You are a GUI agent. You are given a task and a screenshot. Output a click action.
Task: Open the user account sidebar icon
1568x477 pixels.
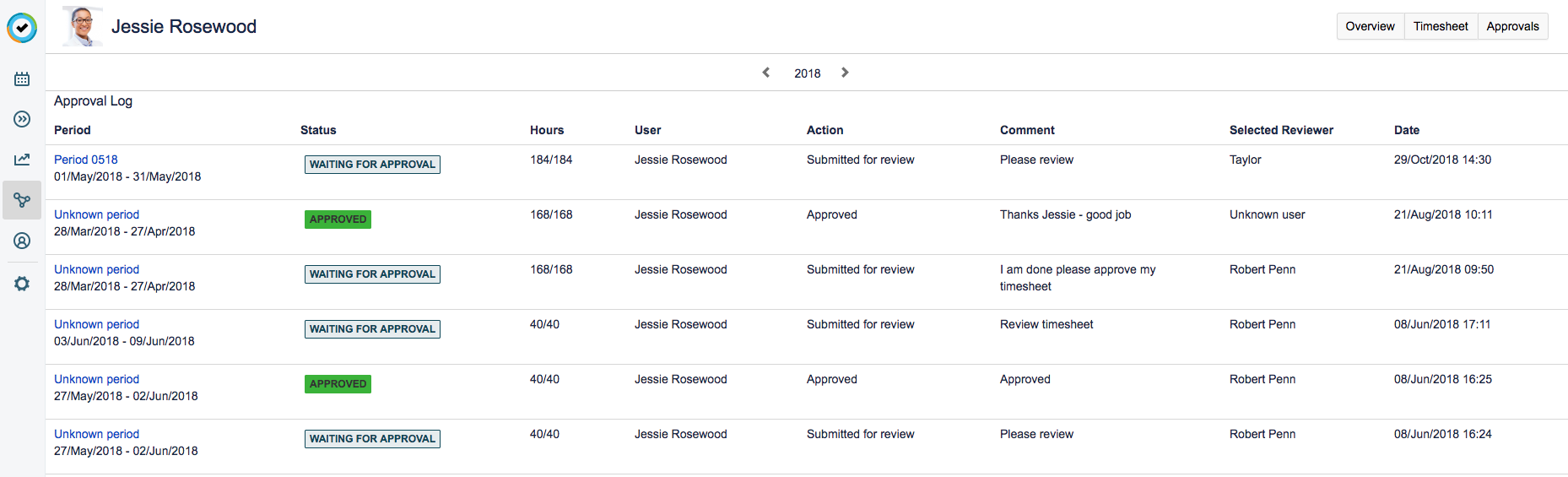(x=22, y=241)
